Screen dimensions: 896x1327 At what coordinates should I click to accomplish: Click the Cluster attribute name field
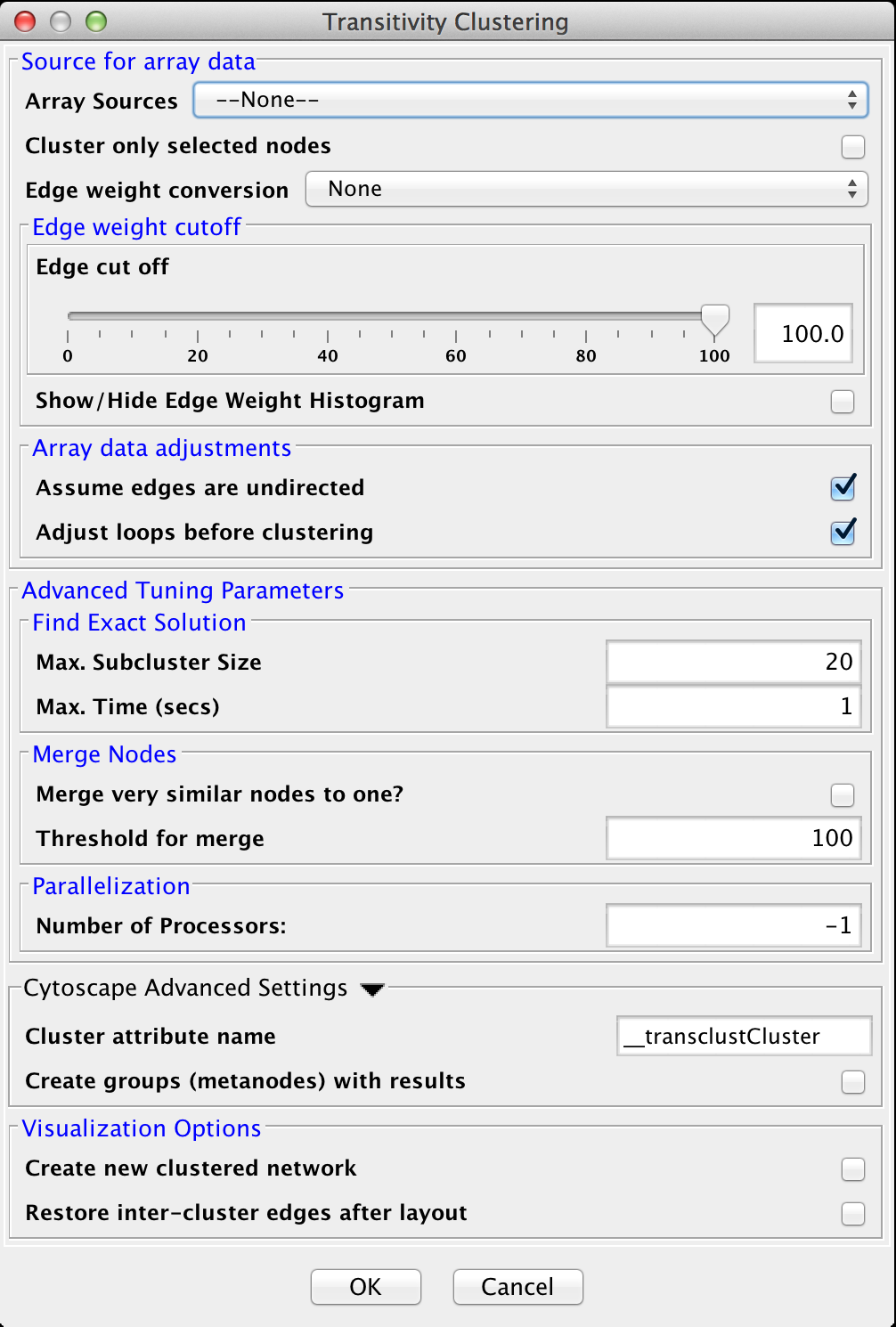click(744, 1037)
